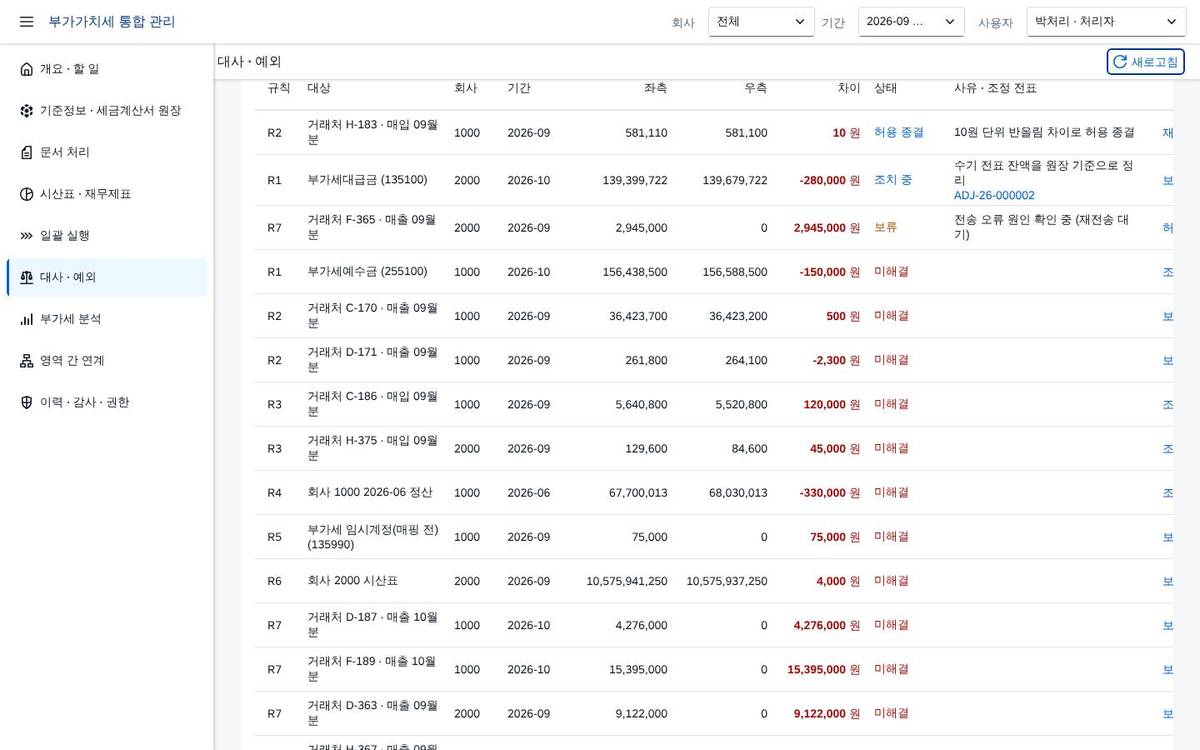Select the row 거래처 F-189 · 매출 10월분
1200x750 pixels.
713,669
